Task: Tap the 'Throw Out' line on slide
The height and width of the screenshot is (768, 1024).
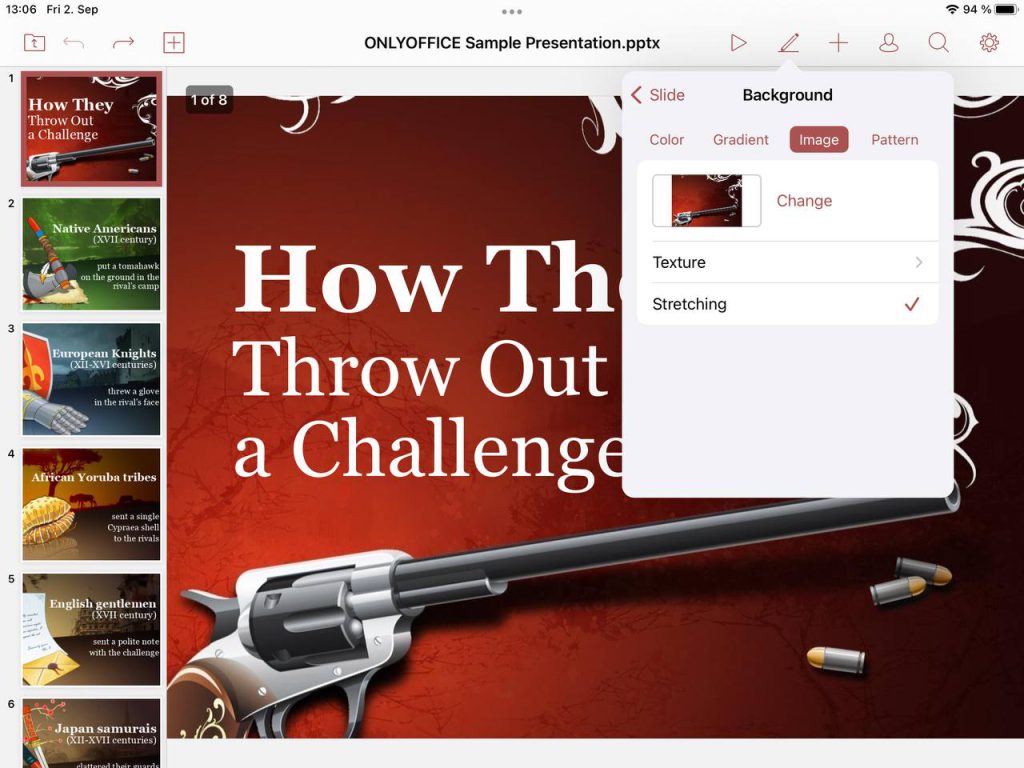Action: [x=421, y=368]
